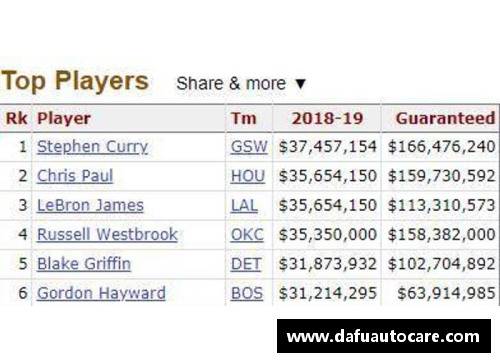This screenshot has width=500, height=362.
Task: Follow the LeBron James link
Action: point(90,205)
